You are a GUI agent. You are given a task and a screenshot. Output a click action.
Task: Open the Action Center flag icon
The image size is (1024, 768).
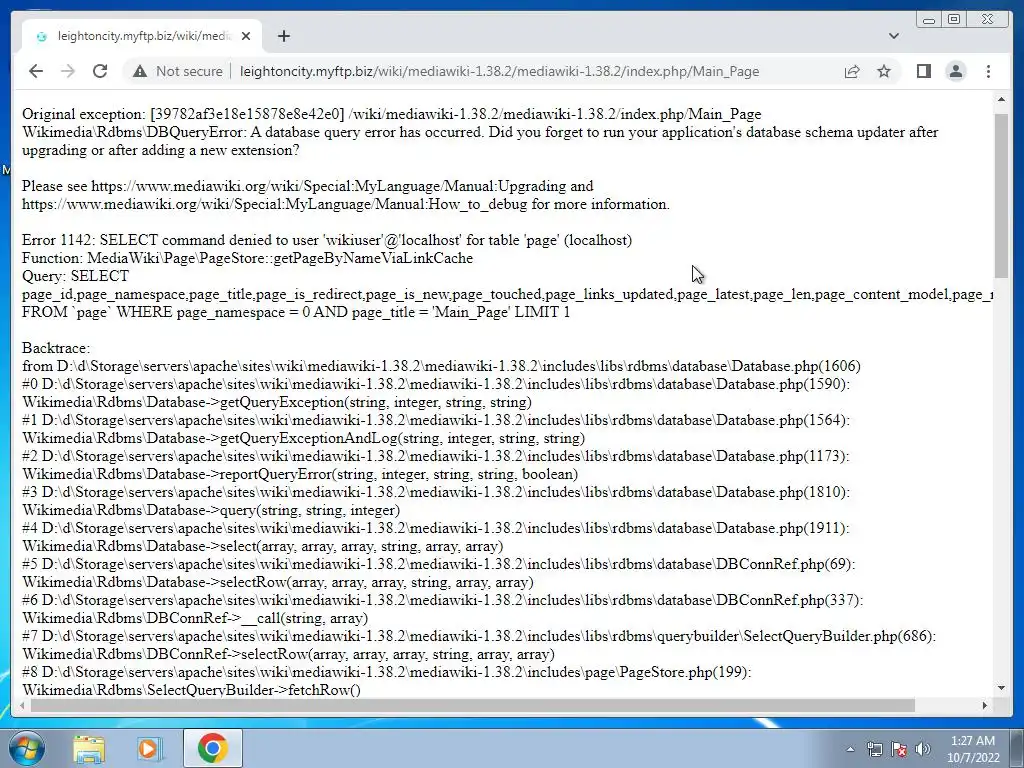point(899,749)
